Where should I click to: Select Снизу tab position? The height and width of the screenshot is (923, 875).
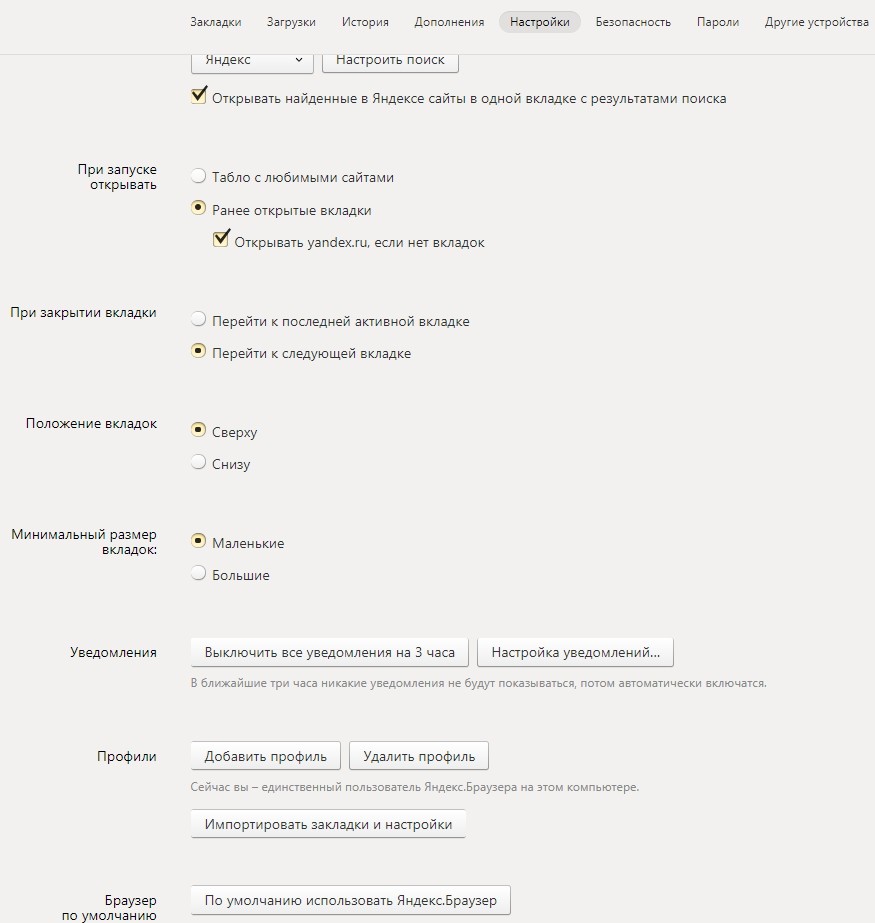198,464
